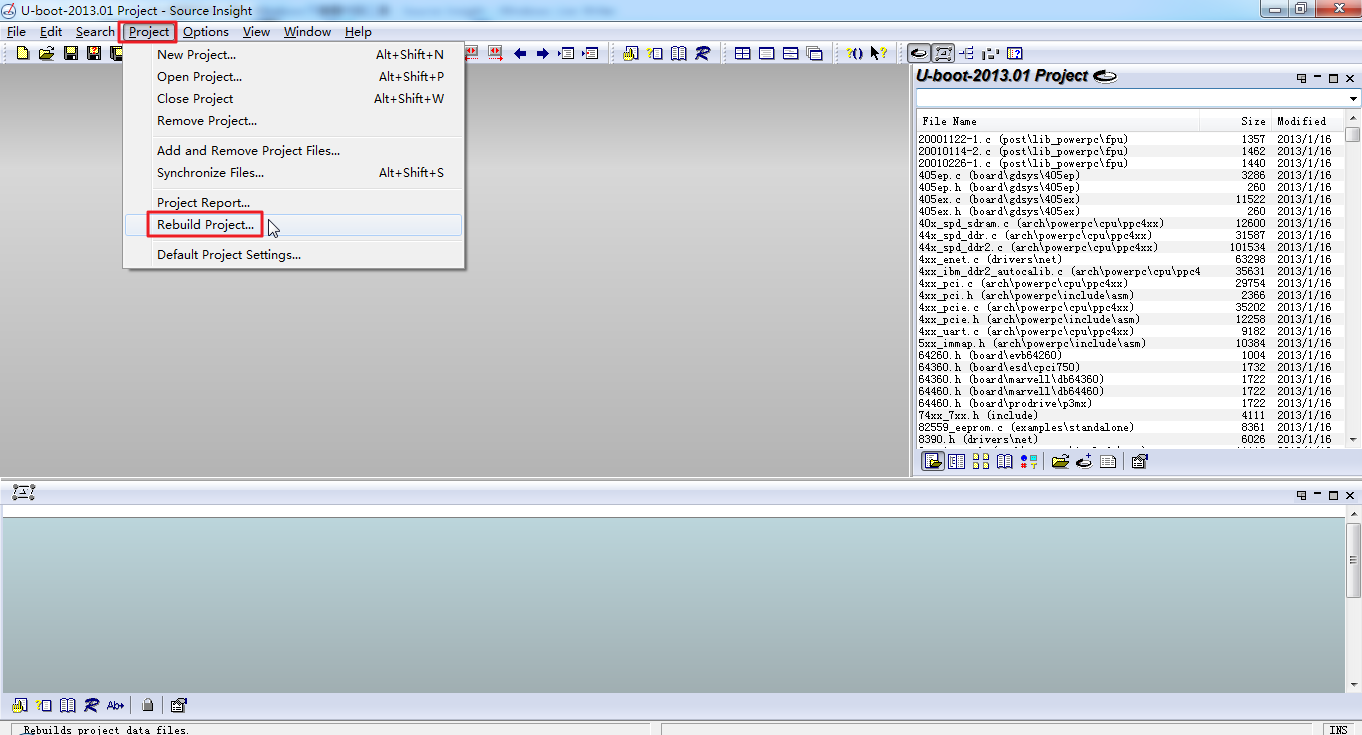Click the Open File folder icon
1362x735 pixels.
(46, 53)
